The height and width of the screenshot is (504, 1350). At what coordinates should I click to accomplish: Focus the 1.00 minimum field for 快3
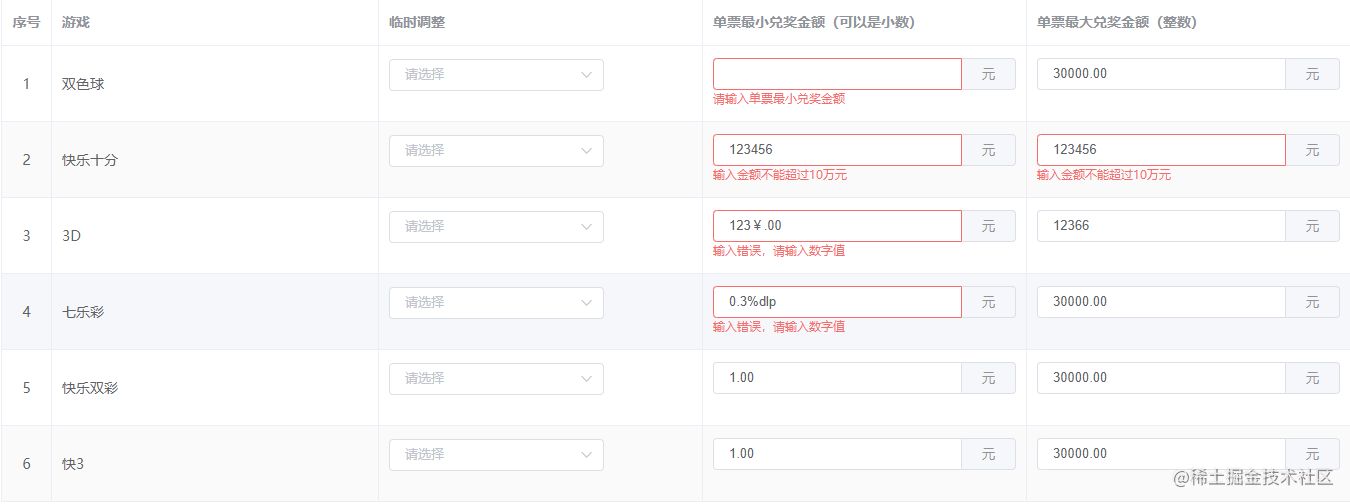tap(837, 455)
